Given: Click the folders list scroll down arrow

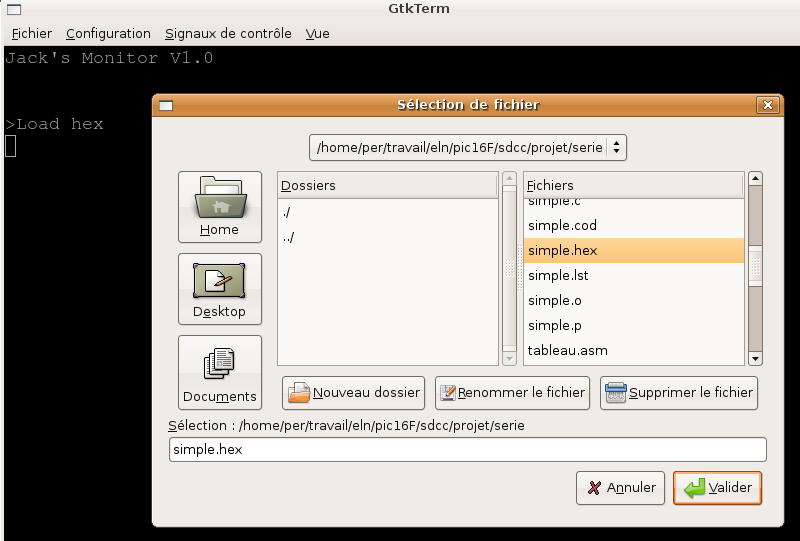Looking at the screenshot, I should coord(509,359).
